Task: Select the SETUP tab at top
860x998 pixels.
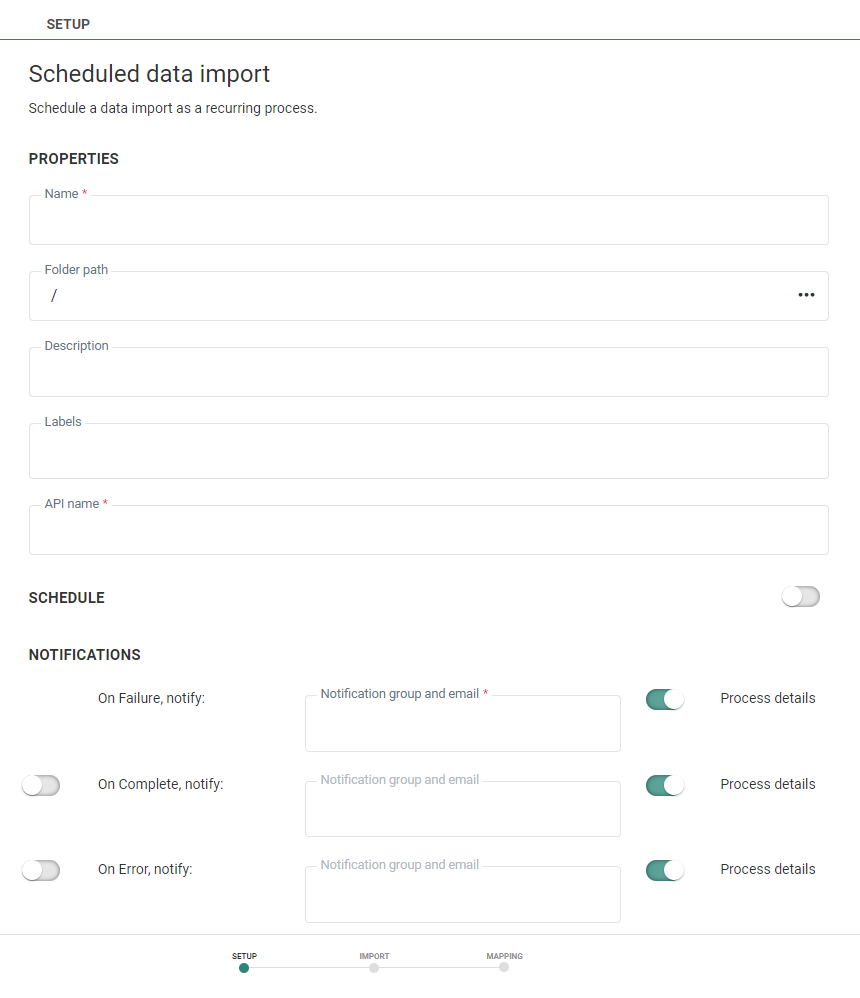Action: (68, 24)
